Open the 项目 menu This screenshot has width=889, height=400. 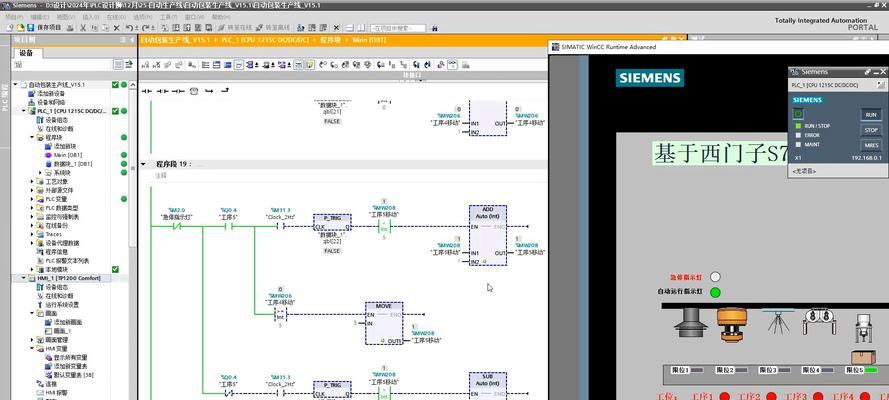coord(12,17)
